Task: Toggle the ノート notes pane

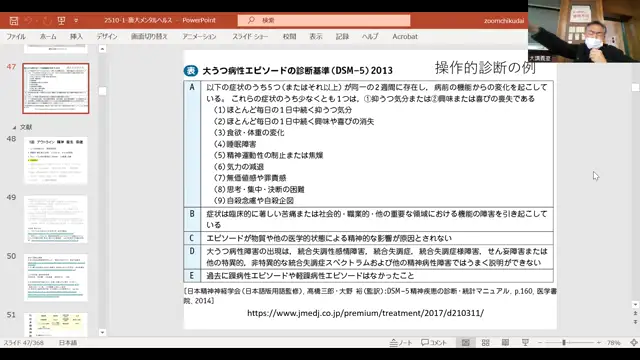Action: pyautogui.click(x=400, y=342)
